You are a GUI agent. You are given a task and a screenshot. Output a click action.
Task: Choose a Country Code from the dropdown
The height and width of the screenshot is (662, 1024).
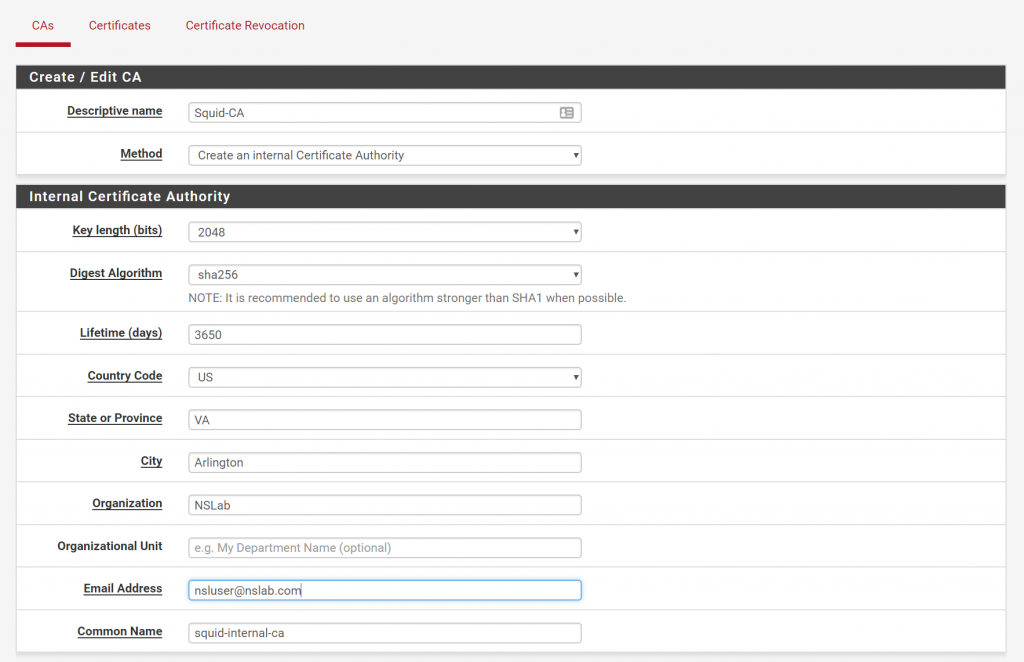coord(385,377)
